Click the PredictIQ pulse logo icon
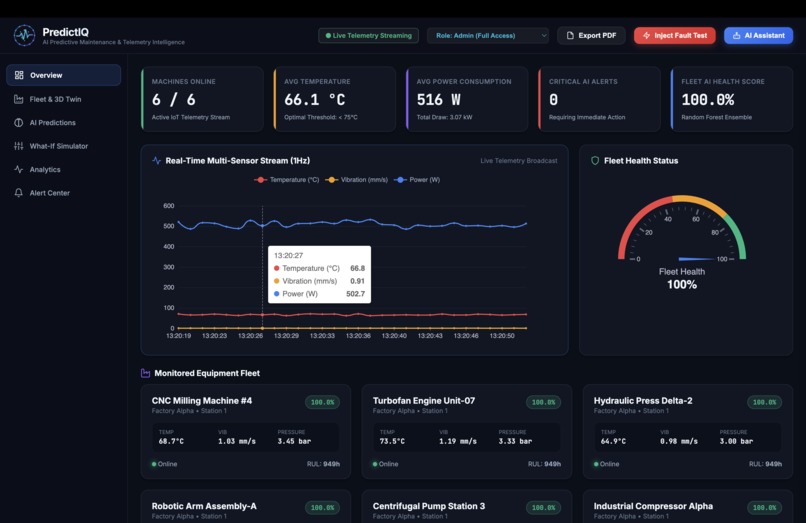The width and height of the screenshot is (806, 523). (x=24, y=35)
